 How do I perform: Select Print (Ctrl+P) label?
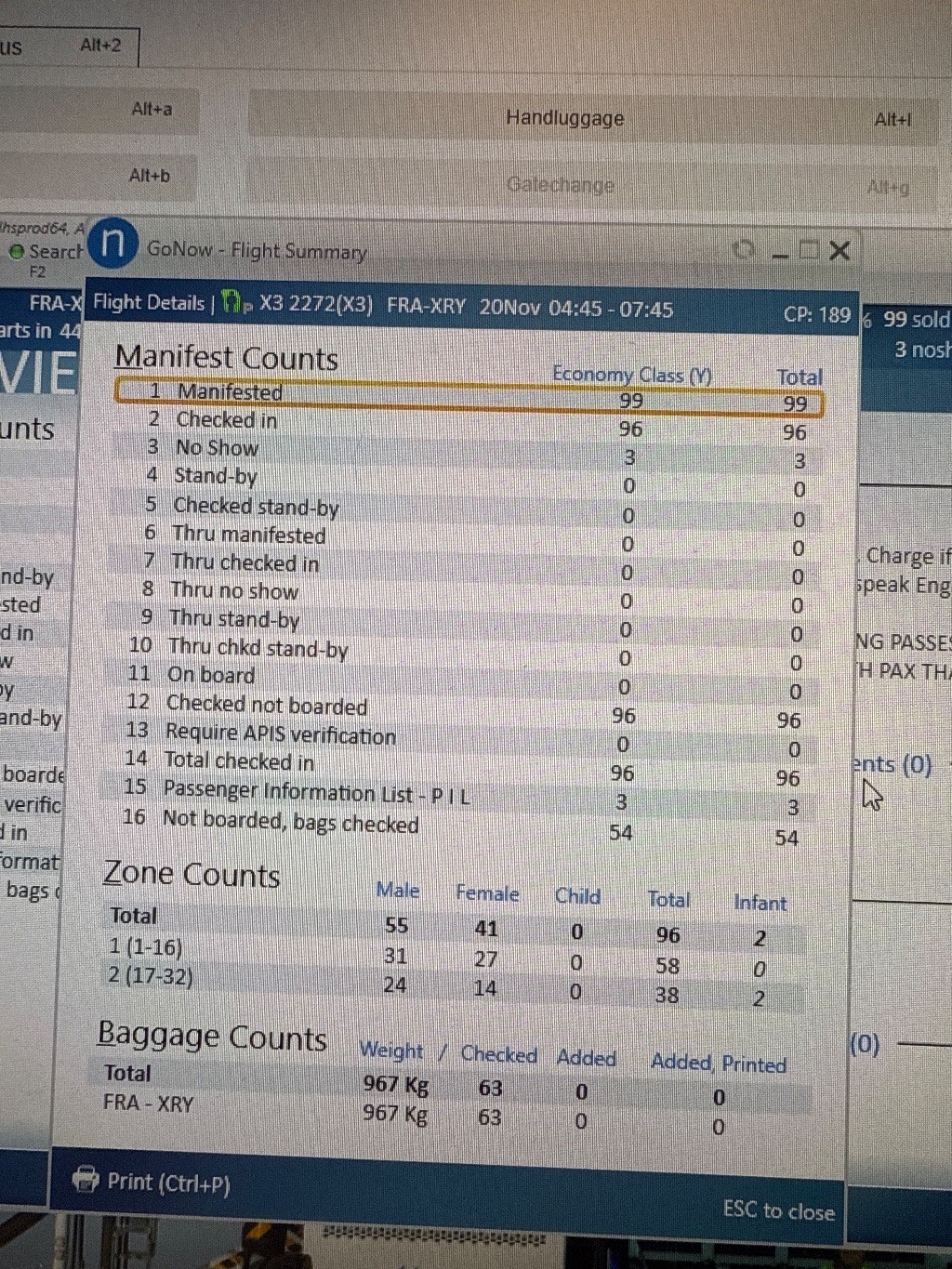[x=168, y=1183]
